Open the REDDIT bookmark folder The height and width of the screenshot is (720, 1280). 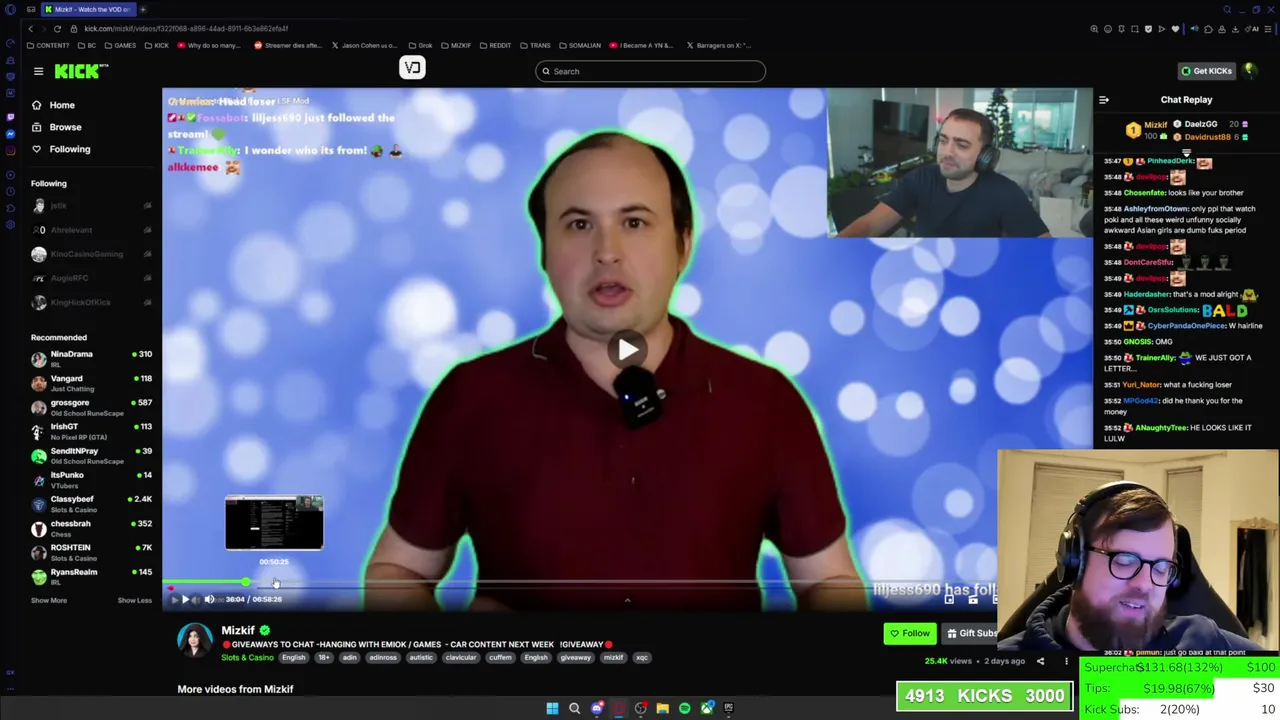tap(495, 45)
